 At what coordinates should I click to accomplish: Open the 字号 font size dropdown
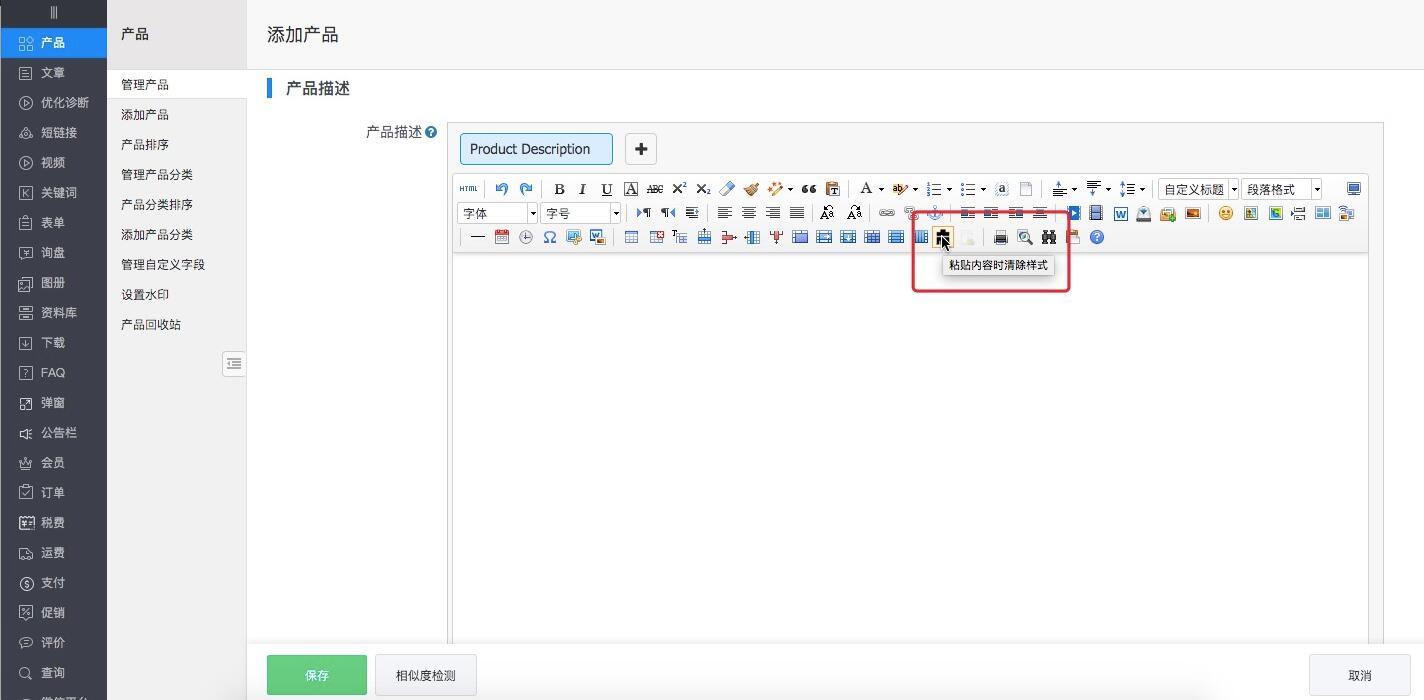click(580, 212)
